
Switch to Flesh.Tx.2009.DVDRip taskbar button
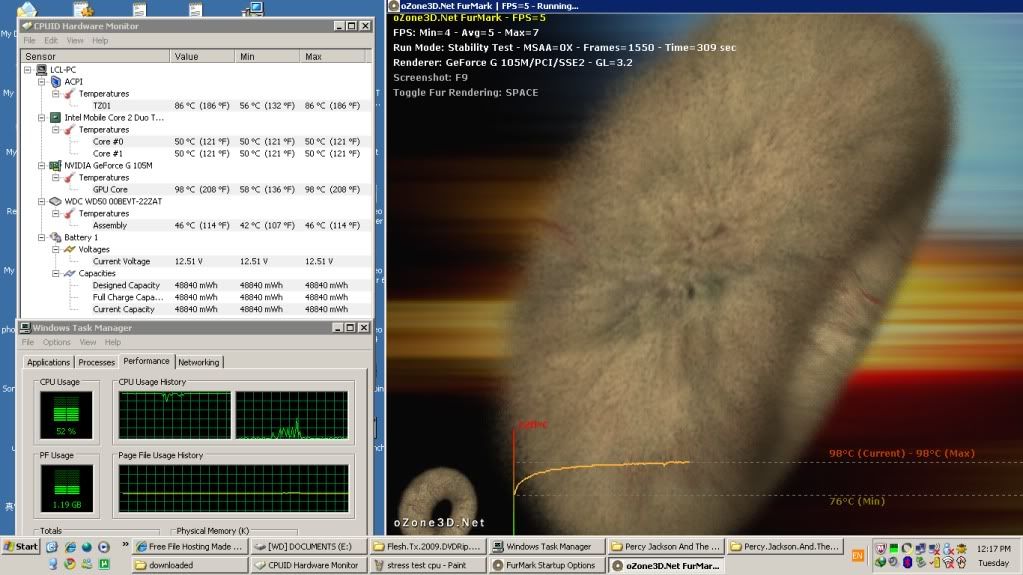click(x=429, y=547)
